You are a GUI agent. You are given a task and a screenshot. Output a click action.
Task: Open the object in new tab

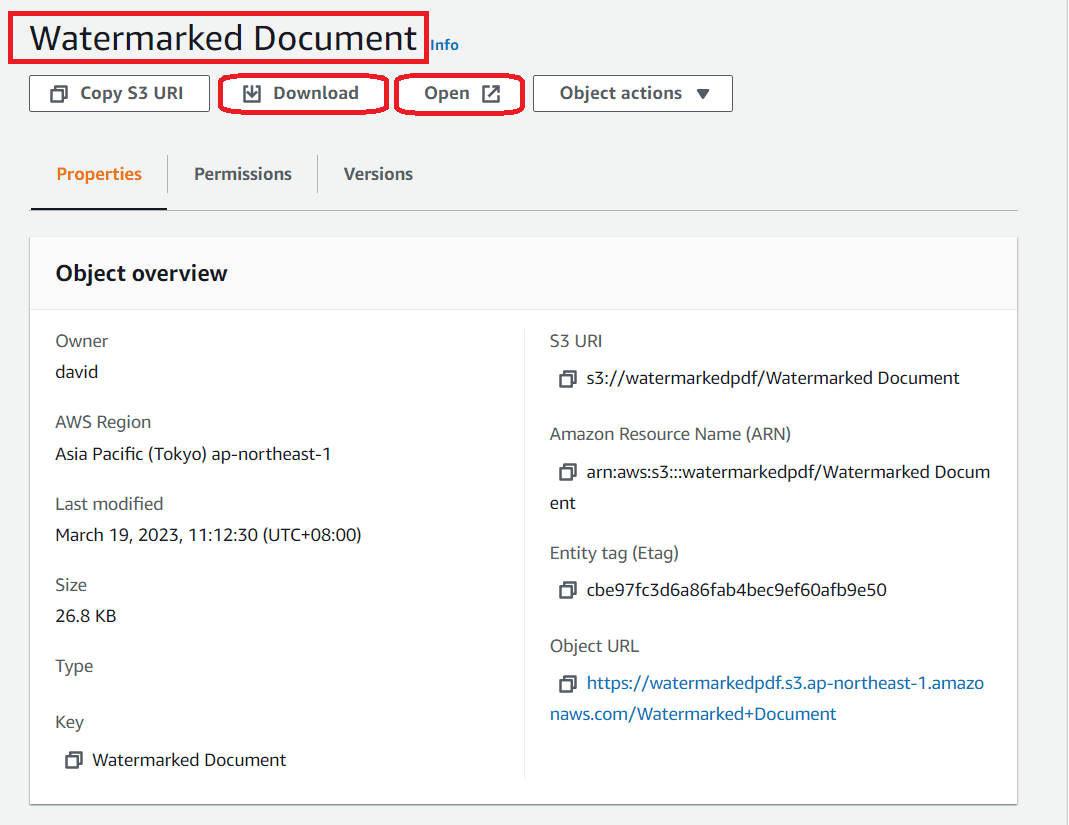pyautogui.click(x=460, y=93)
